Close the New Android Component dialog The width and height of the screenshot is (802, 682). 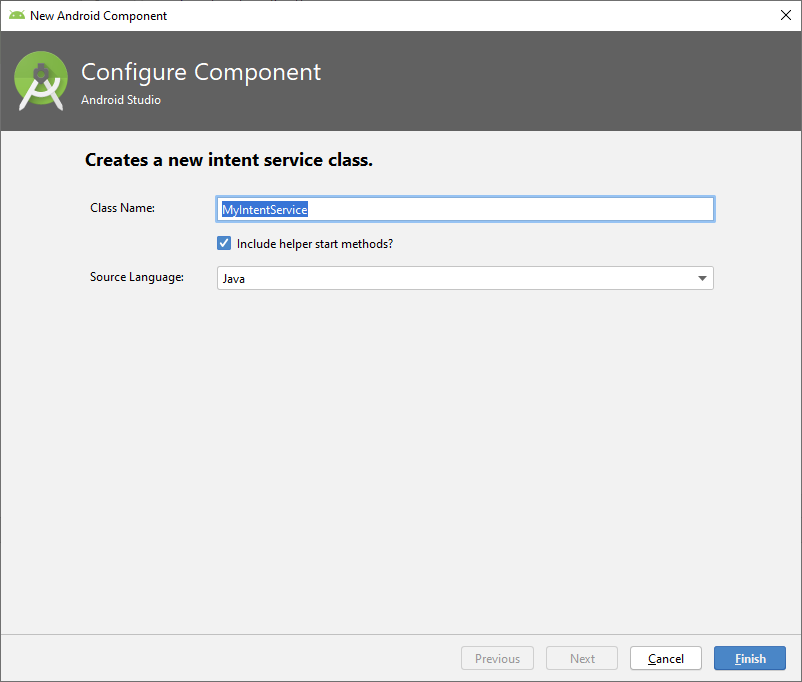point(785,15)
